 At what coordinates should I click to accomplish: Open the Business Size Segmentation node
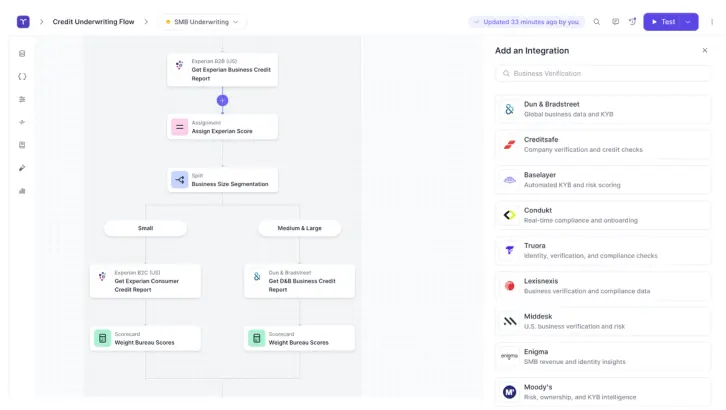[222, 180]
